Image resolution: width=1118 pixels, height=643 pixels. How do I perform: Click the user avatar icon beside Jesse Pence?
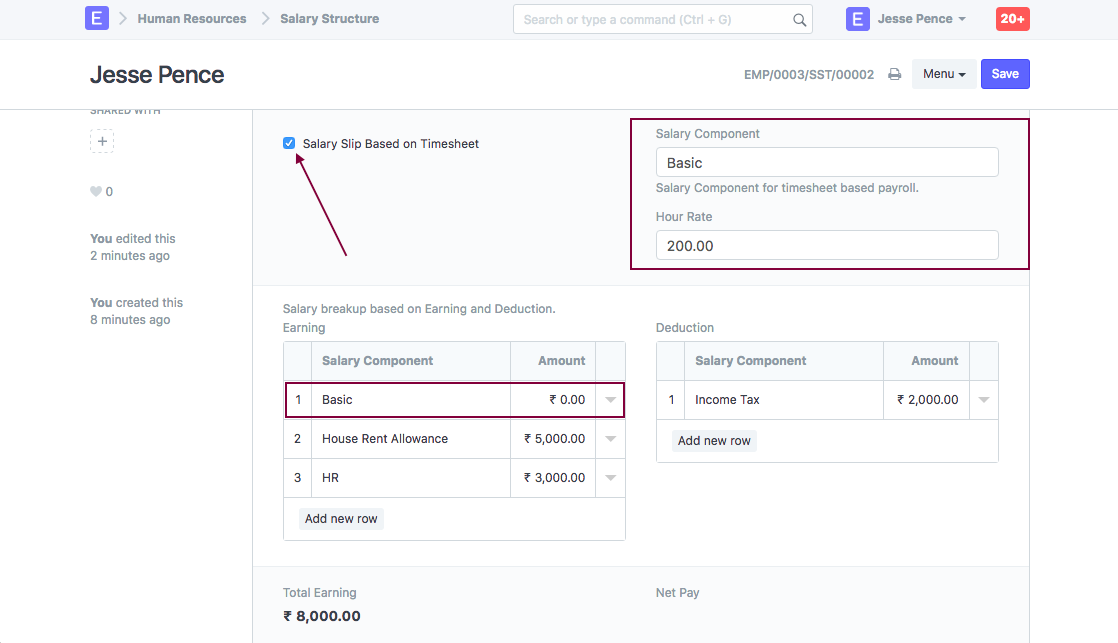pyautogui.click(x=857, y=19)
